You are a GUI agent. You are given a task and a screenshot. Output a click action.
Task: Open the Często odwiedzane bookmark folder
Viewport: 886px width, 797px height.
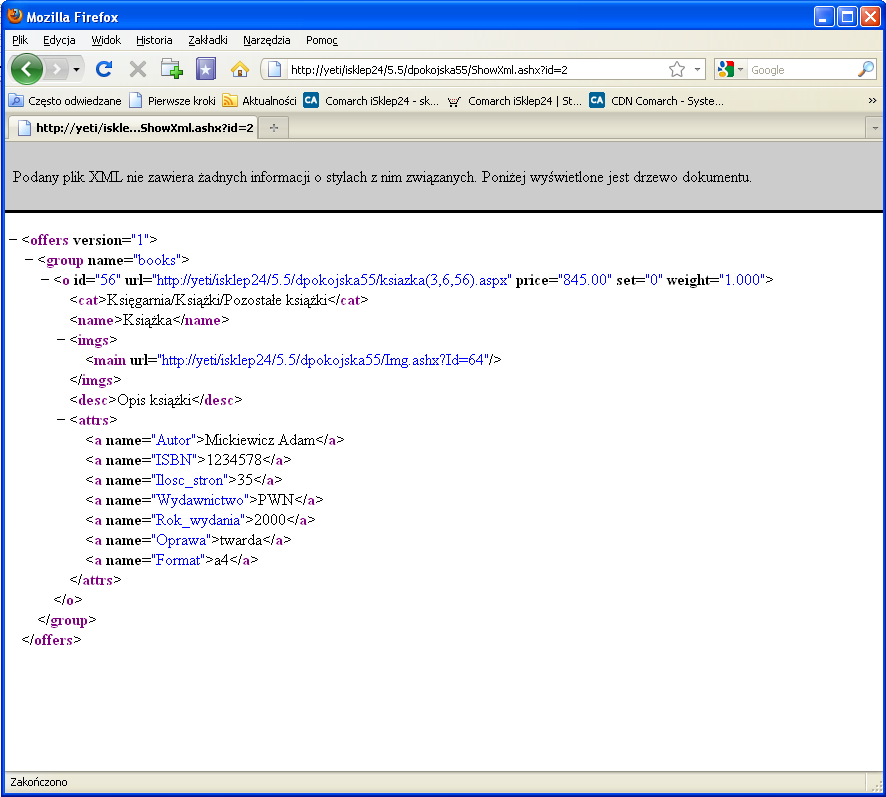(66, 101)
